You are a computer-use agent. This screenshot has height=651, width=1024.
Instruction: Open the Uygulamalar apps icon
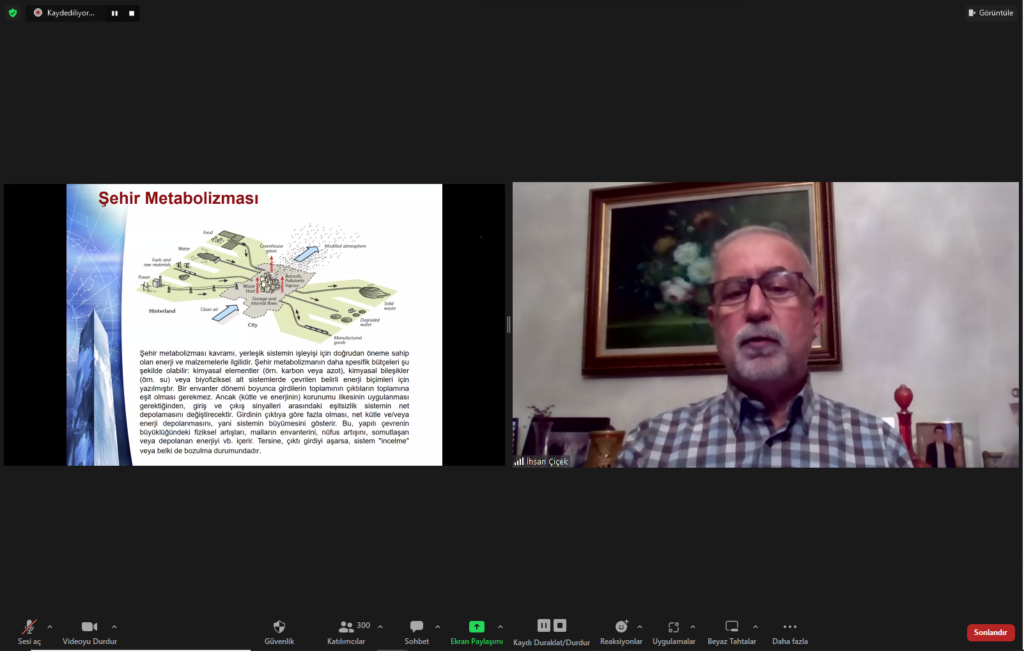tap(673, 627)
